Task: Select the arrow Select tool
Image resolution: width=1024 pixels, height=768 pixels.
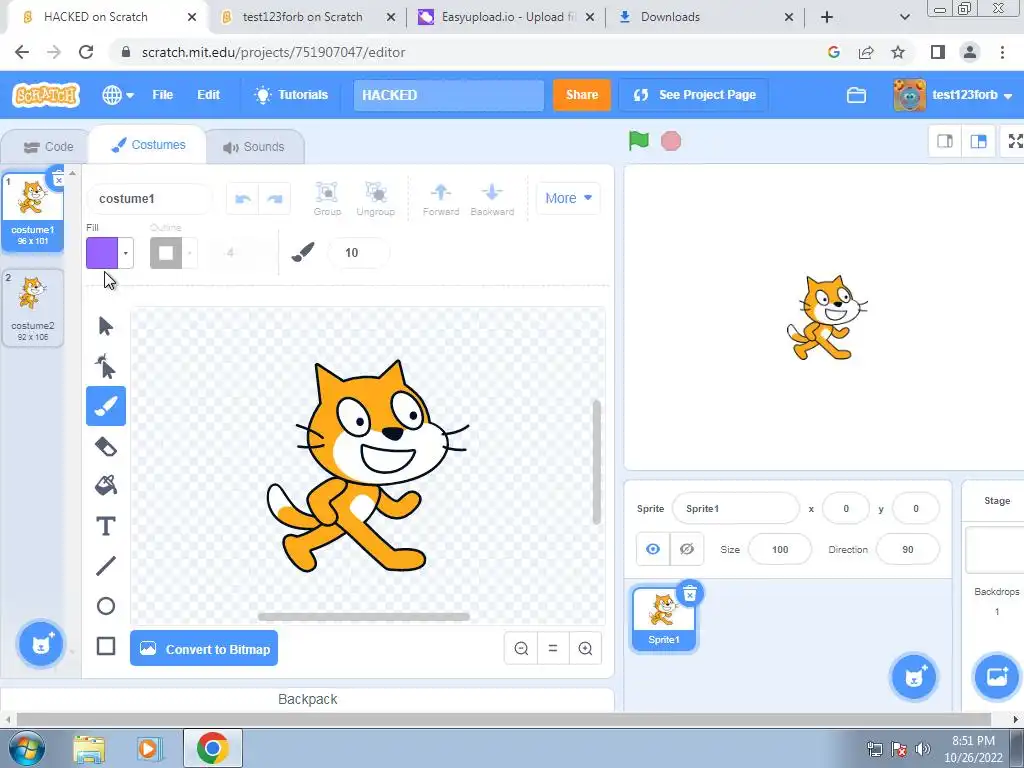Action: pos(106,326)
